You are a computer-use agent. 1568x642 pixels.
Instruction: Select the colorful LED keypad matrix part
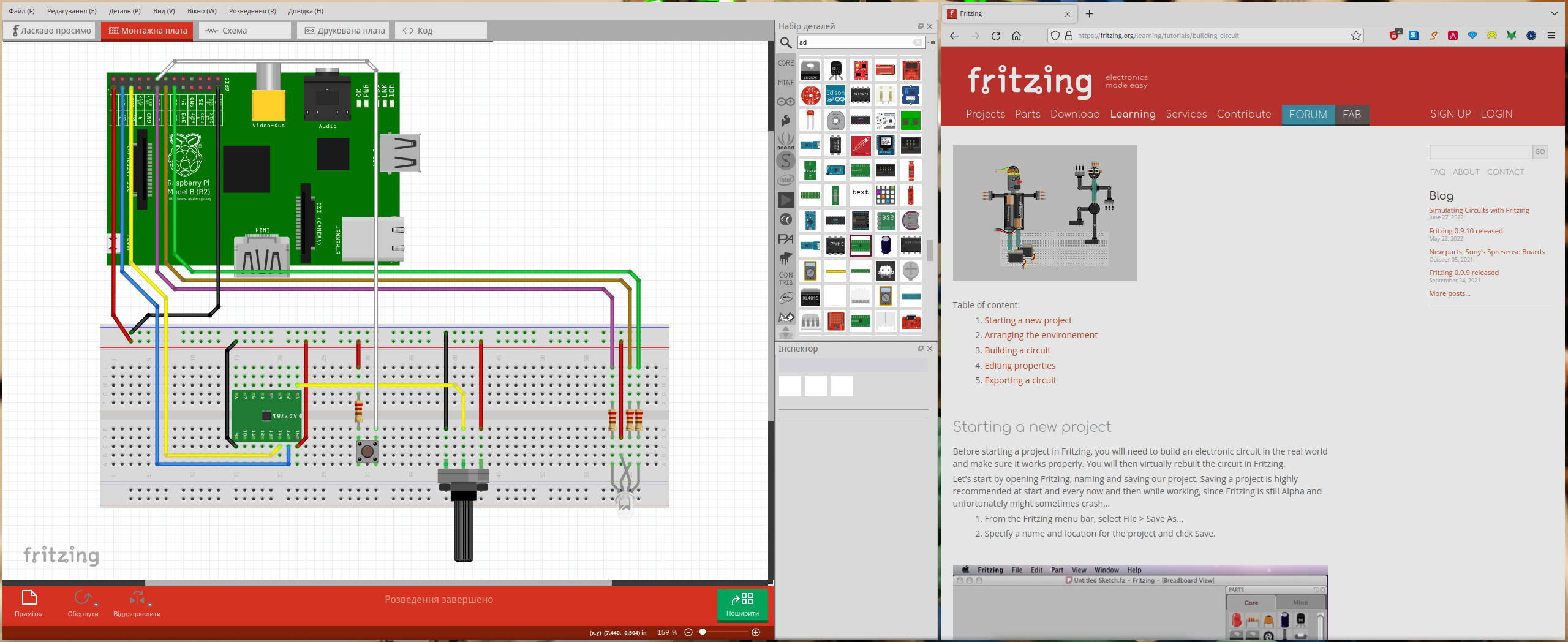886,195
